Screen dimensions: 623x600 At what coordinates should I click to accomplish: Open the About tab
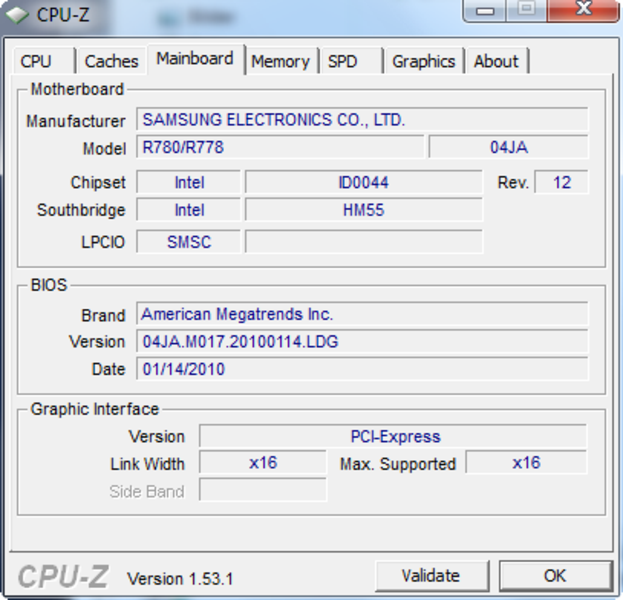[497, 61]
